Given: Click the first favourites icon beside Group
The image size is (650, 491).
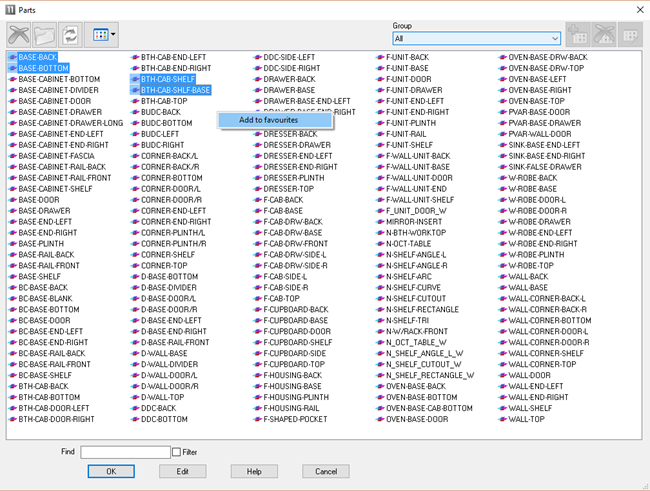Looking at the screenshot, I should tap(578, 34).
